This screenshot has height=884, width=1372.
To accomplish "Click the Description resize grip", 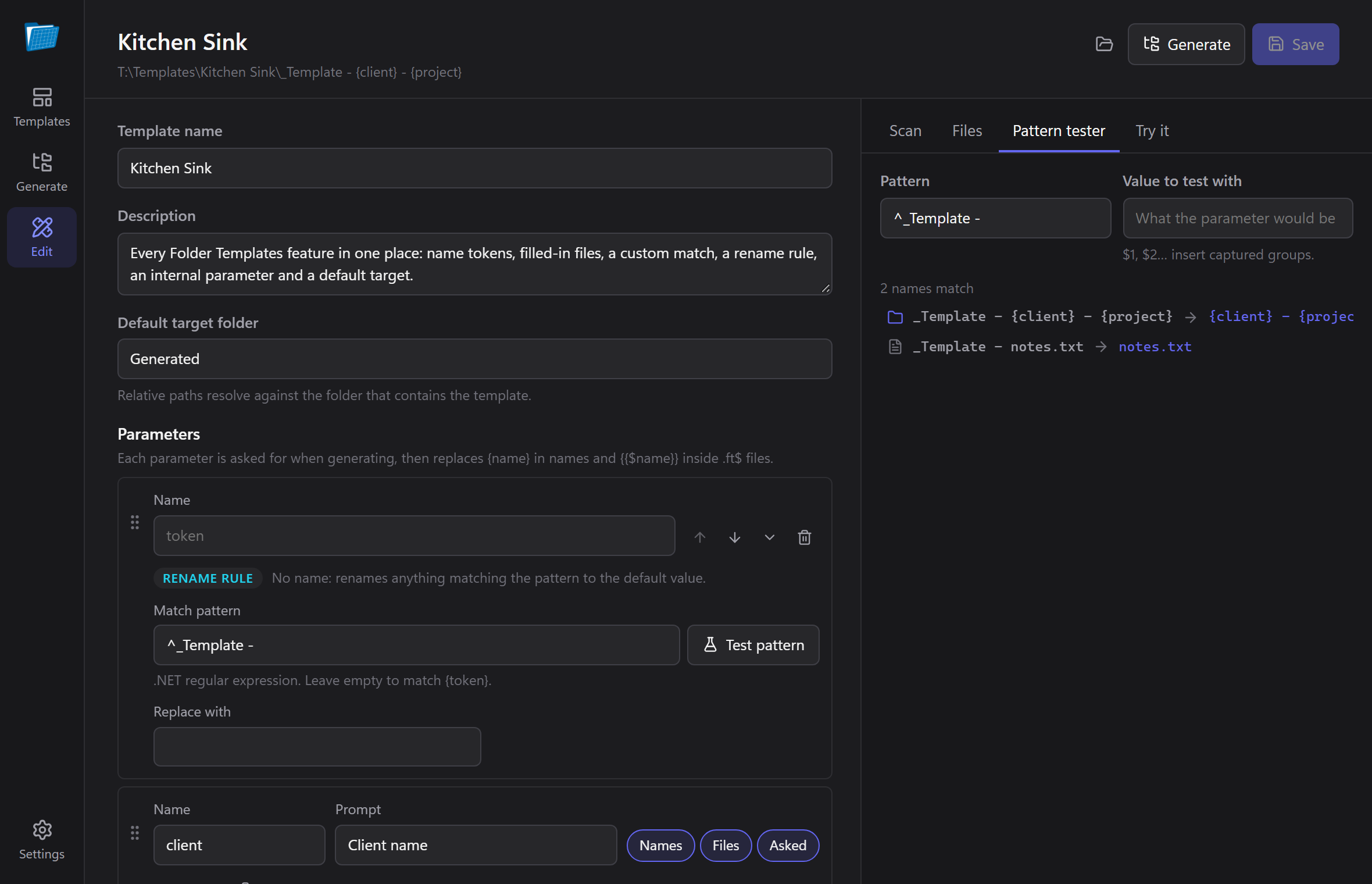I will [x=826, y=288].
